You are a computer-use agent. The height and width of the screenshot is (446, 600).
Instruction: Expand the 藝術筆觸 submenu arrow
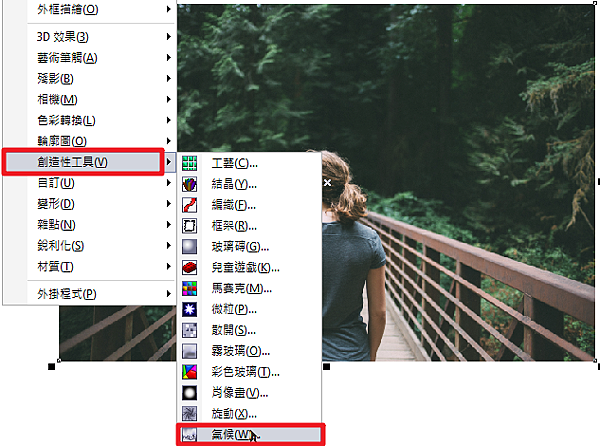[168, 57]
